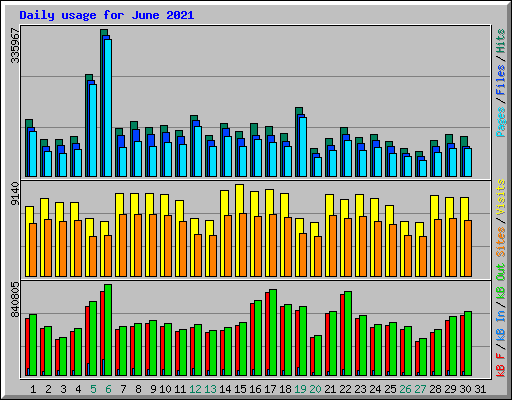Click day label 17 on the x-axis
This screenshot has width=512, height=400.
[270, 389]
